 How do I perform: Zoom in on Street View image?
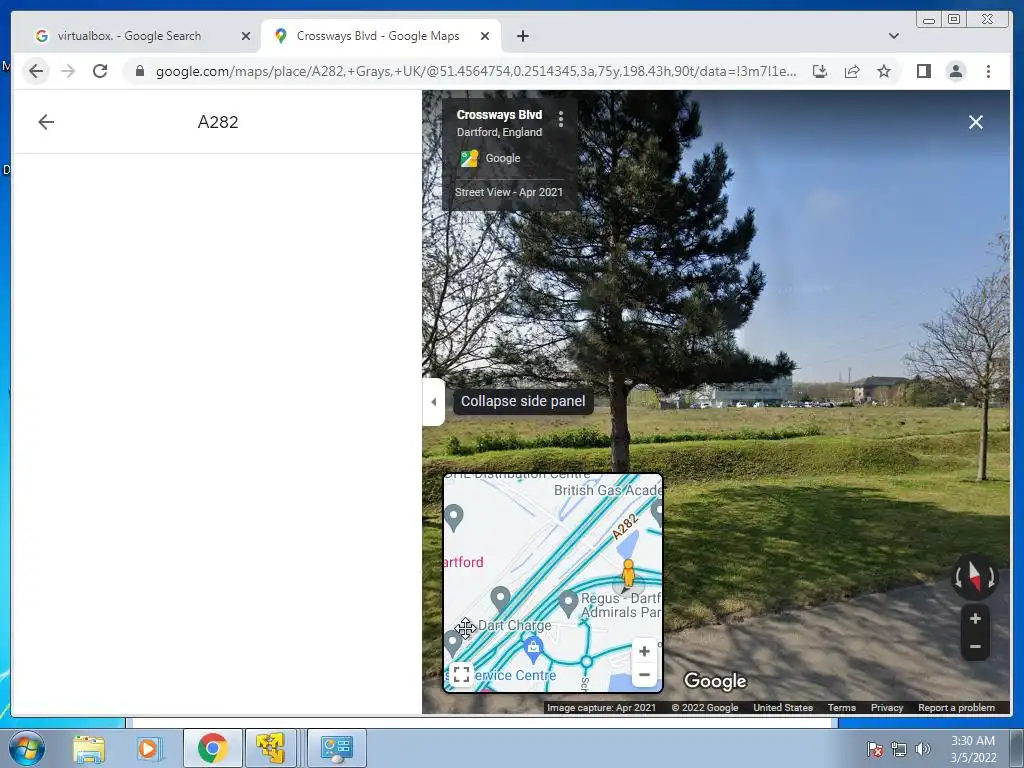pyautogui.click(x=975, y=618)
